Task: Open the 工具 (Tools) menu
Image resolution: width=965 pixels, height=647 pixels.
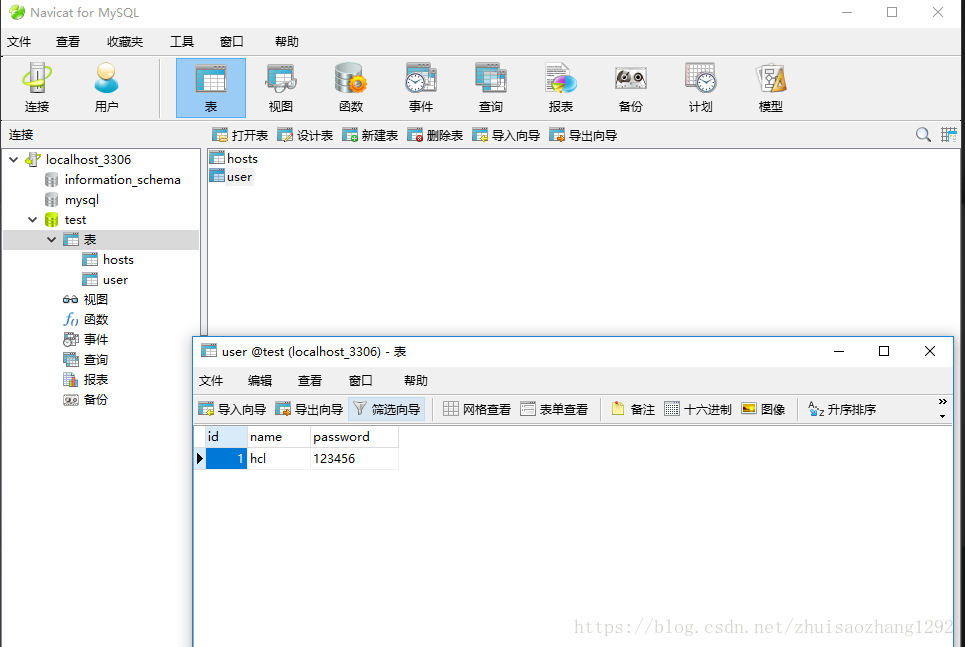Action: (182, 41)
